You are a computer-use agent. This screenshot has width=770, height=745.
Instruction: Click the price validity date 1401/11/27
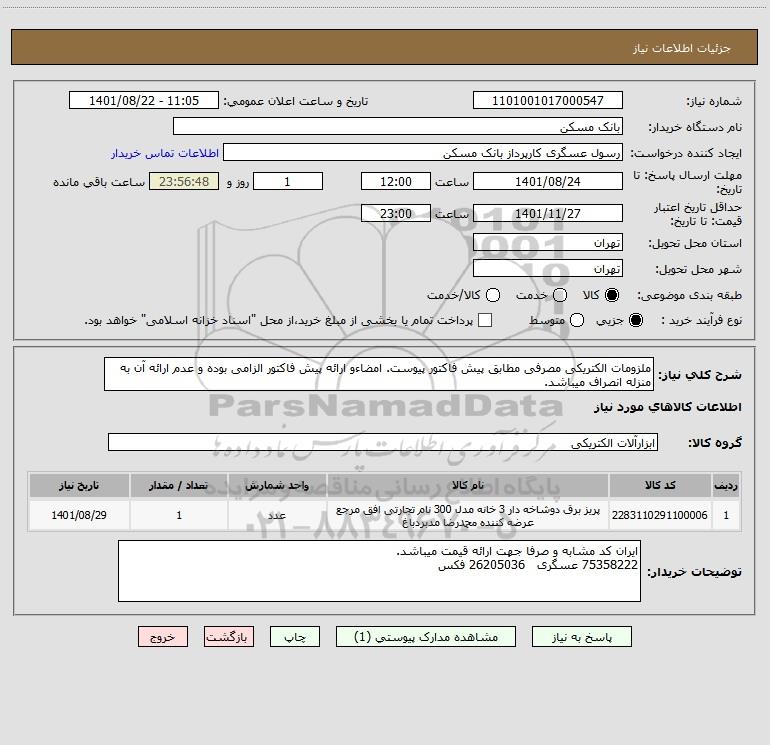pyautogui.click(x=548, y=213)
